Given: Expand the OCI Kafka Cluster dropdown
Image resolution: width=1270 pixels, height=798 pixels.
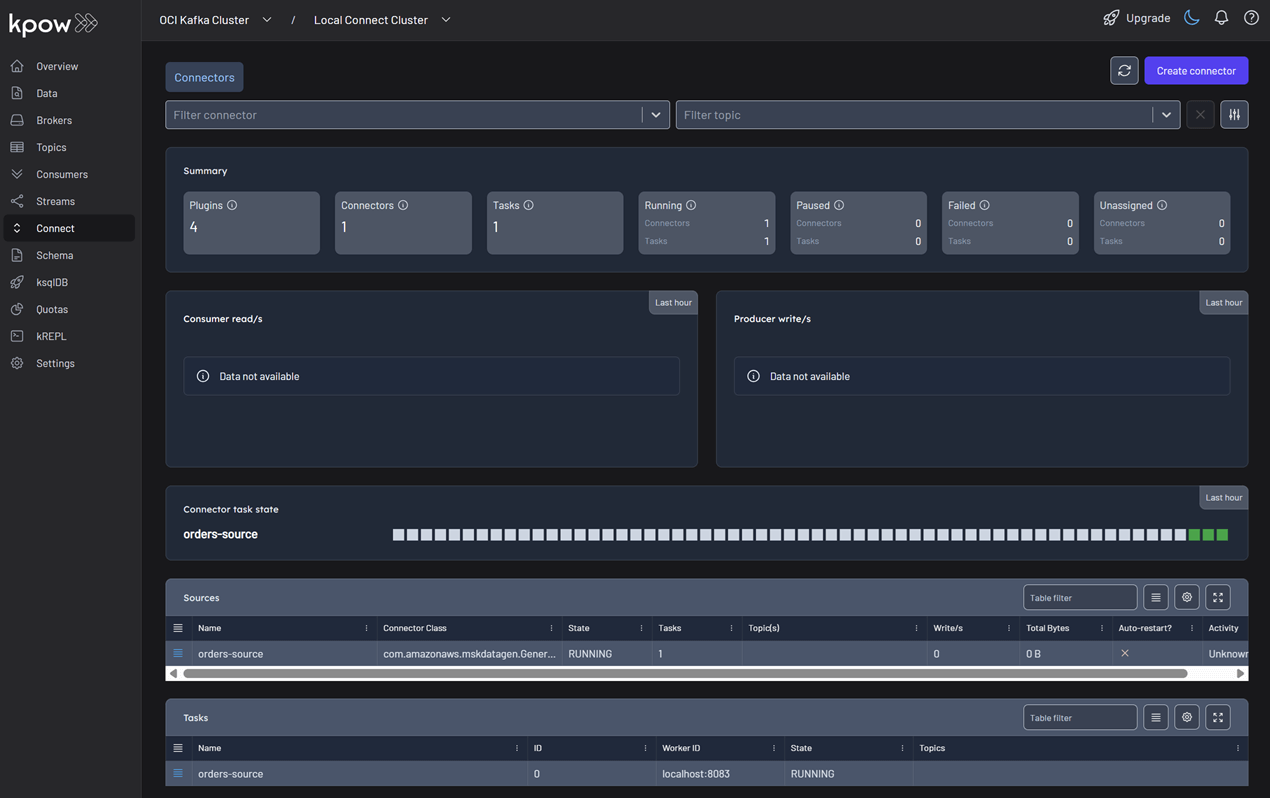Looking at the screenshot, I should coord(266,20).
